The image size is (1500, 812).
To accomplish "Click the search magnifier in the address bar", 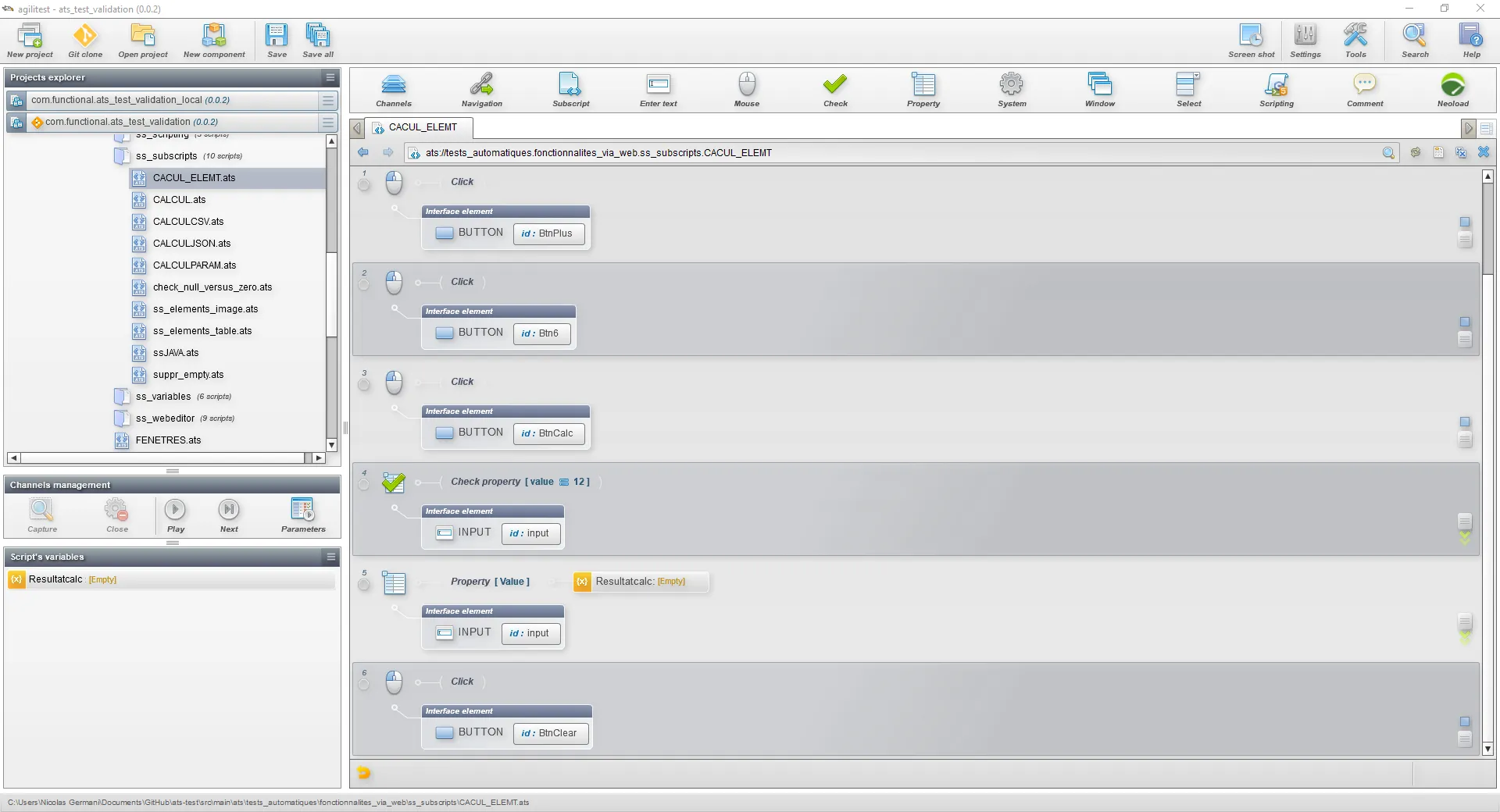I will 1388,153.
